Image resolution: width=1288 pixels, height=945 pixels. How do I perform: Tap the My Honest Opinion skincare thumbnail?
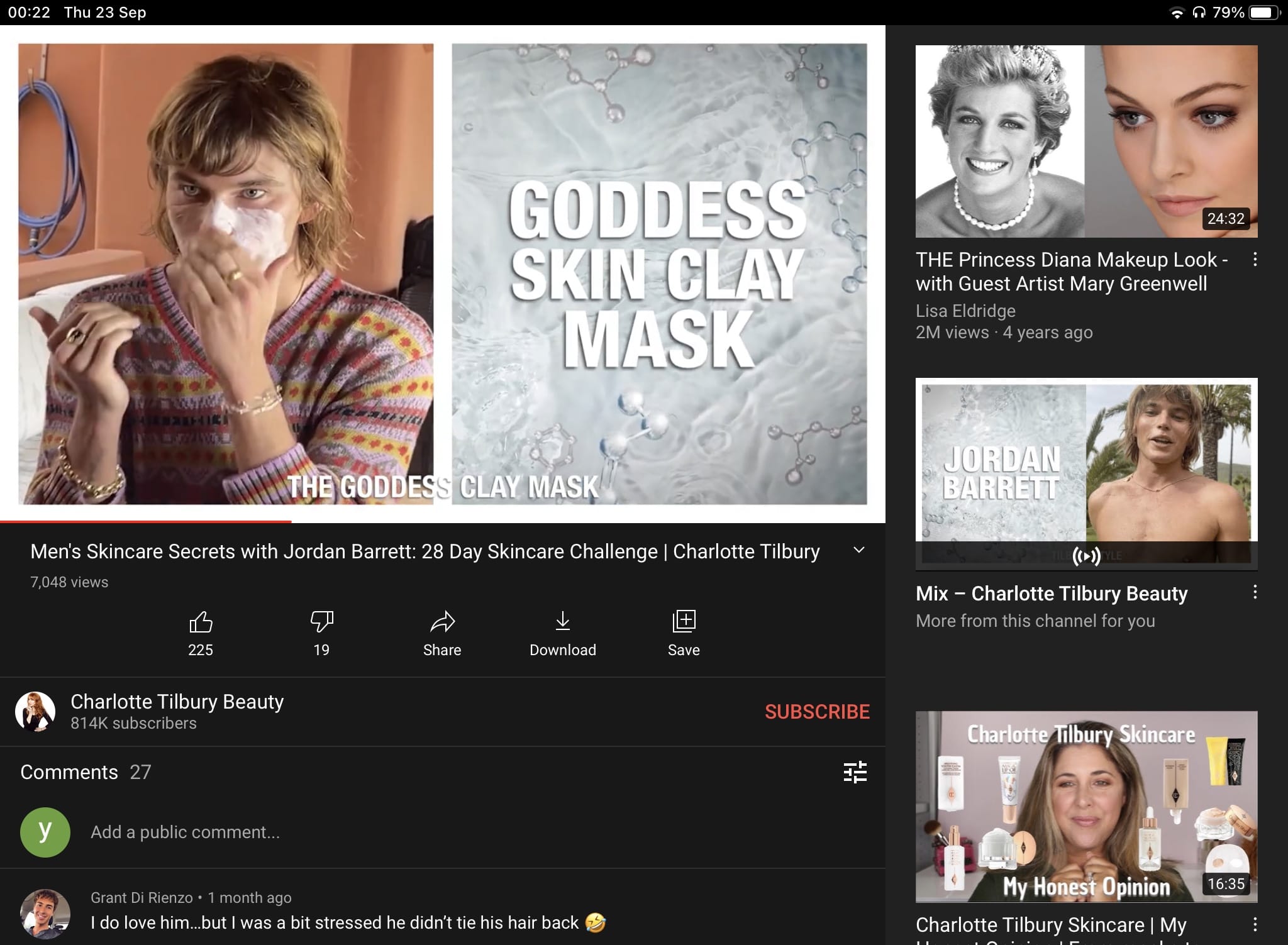(1087, 807)
